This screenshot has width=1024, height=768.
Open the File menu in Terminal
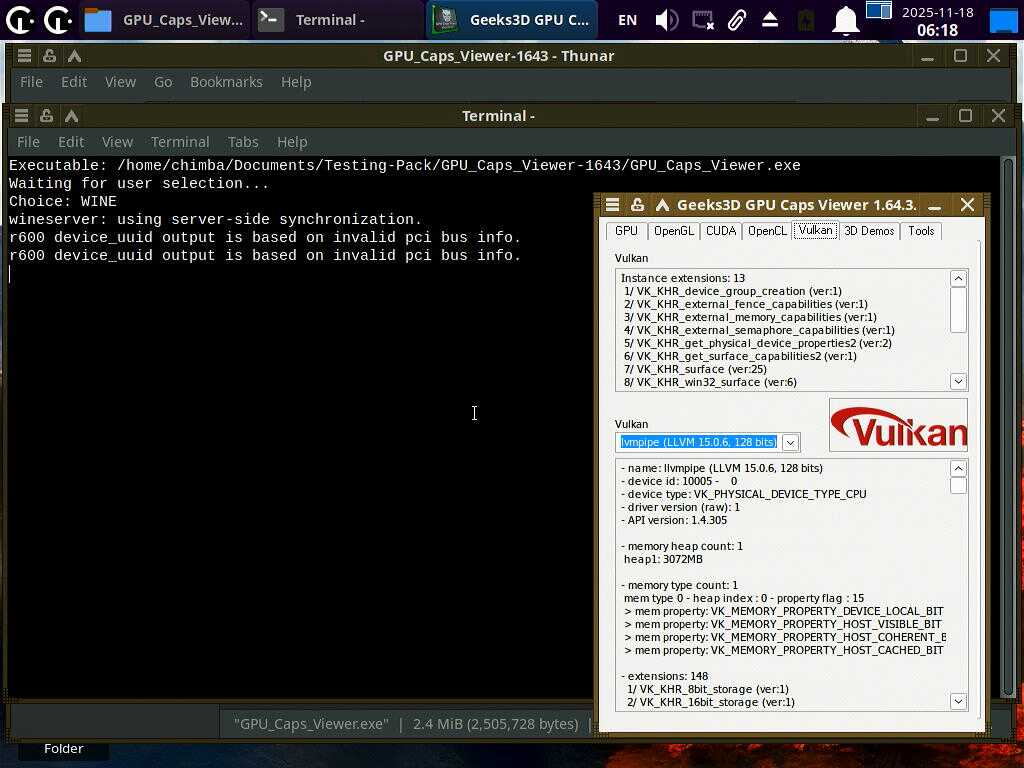tap(28, 142)
